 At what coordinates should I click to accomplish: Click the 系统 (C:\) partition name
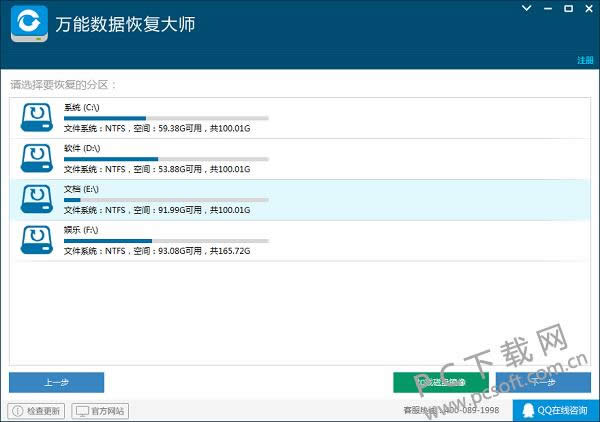(x=82, y=108)
